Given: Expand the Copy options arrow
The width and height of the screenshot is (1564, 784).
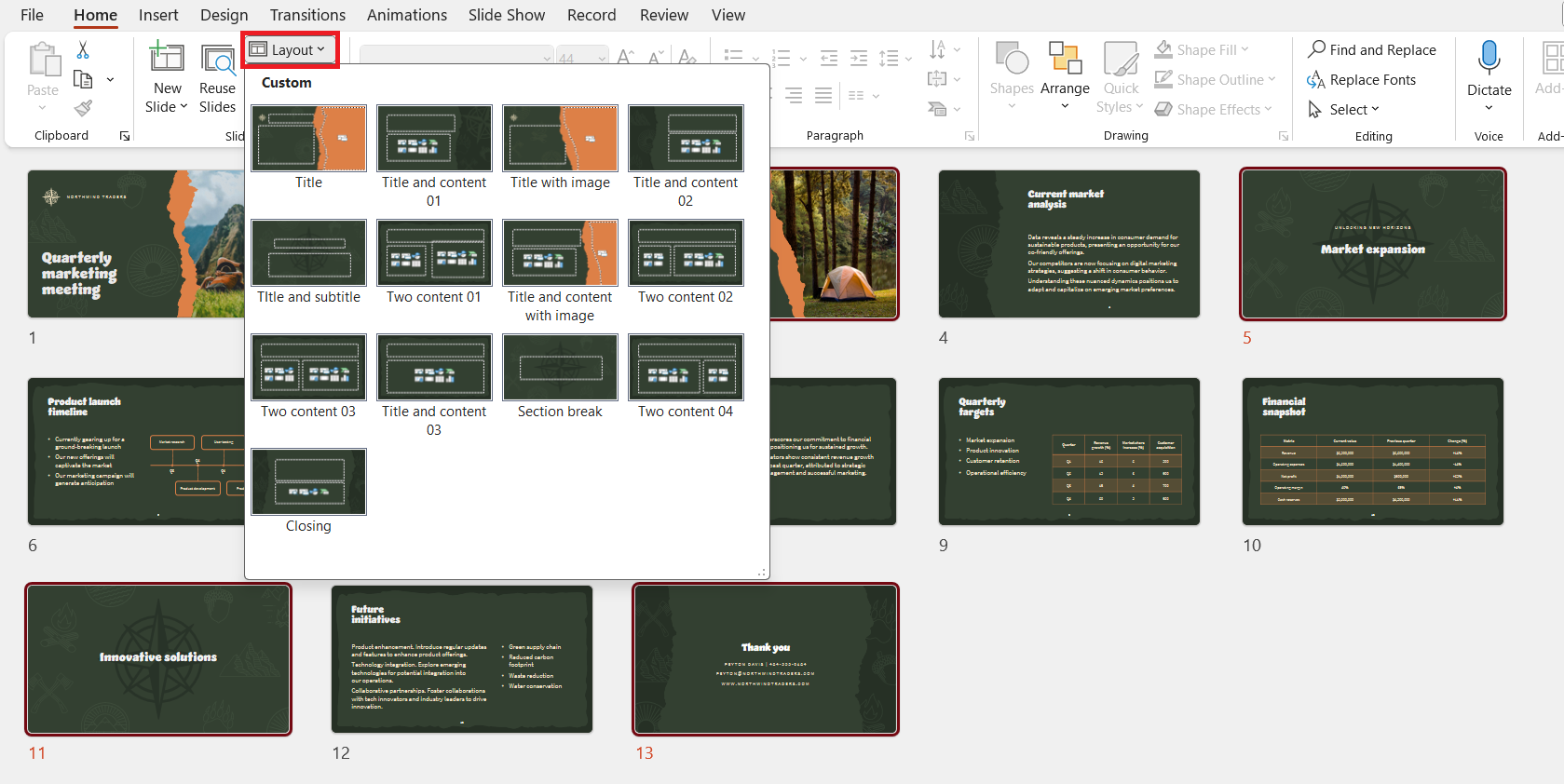Looking at the screenshot, I should pos(110,80).
